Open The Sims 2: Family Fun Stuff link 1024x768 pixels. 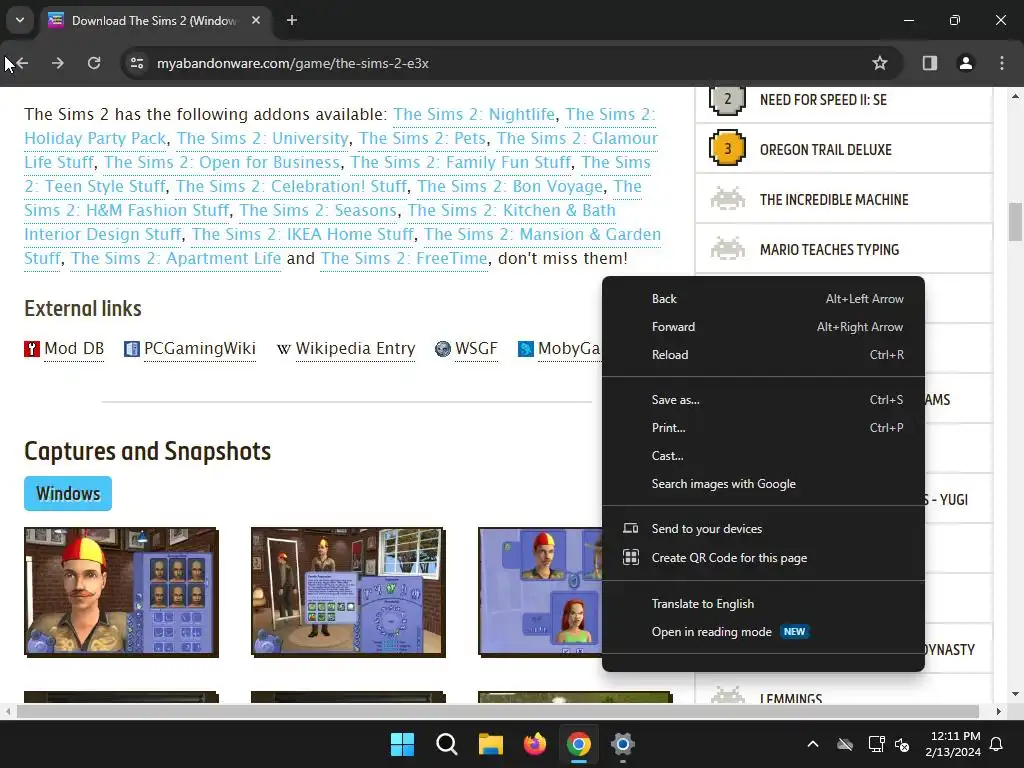point(460,162)
